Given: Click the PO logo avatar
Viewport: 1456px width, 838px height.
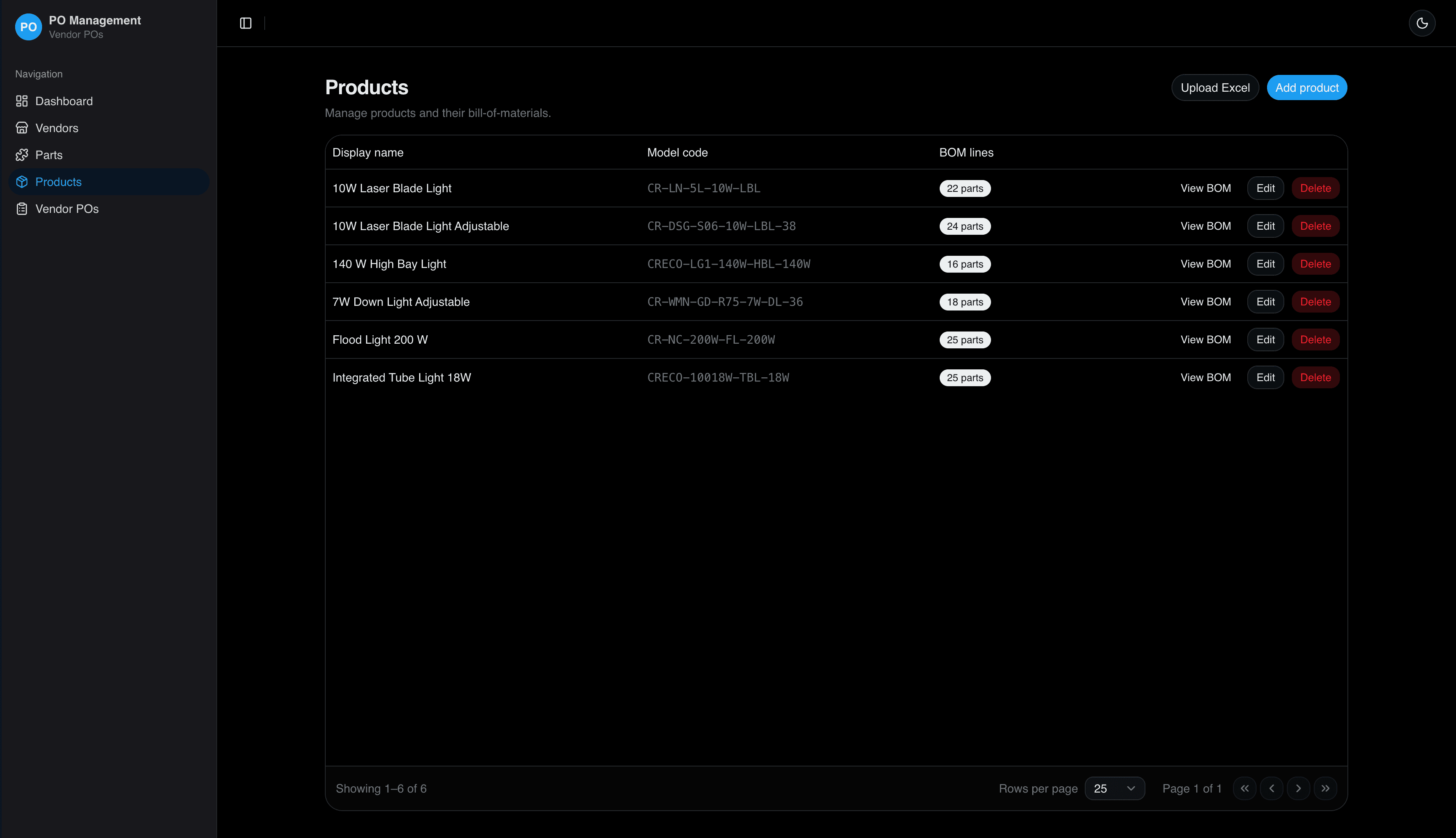Looking at the screenshot, I should coord(28,27).
